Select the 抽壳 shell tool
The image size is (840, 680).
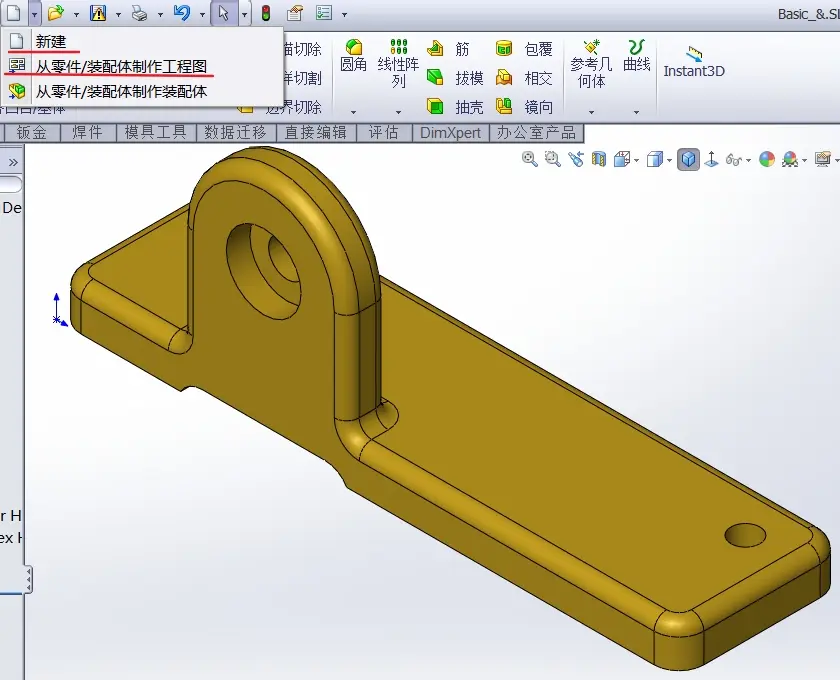click(455, 107)
